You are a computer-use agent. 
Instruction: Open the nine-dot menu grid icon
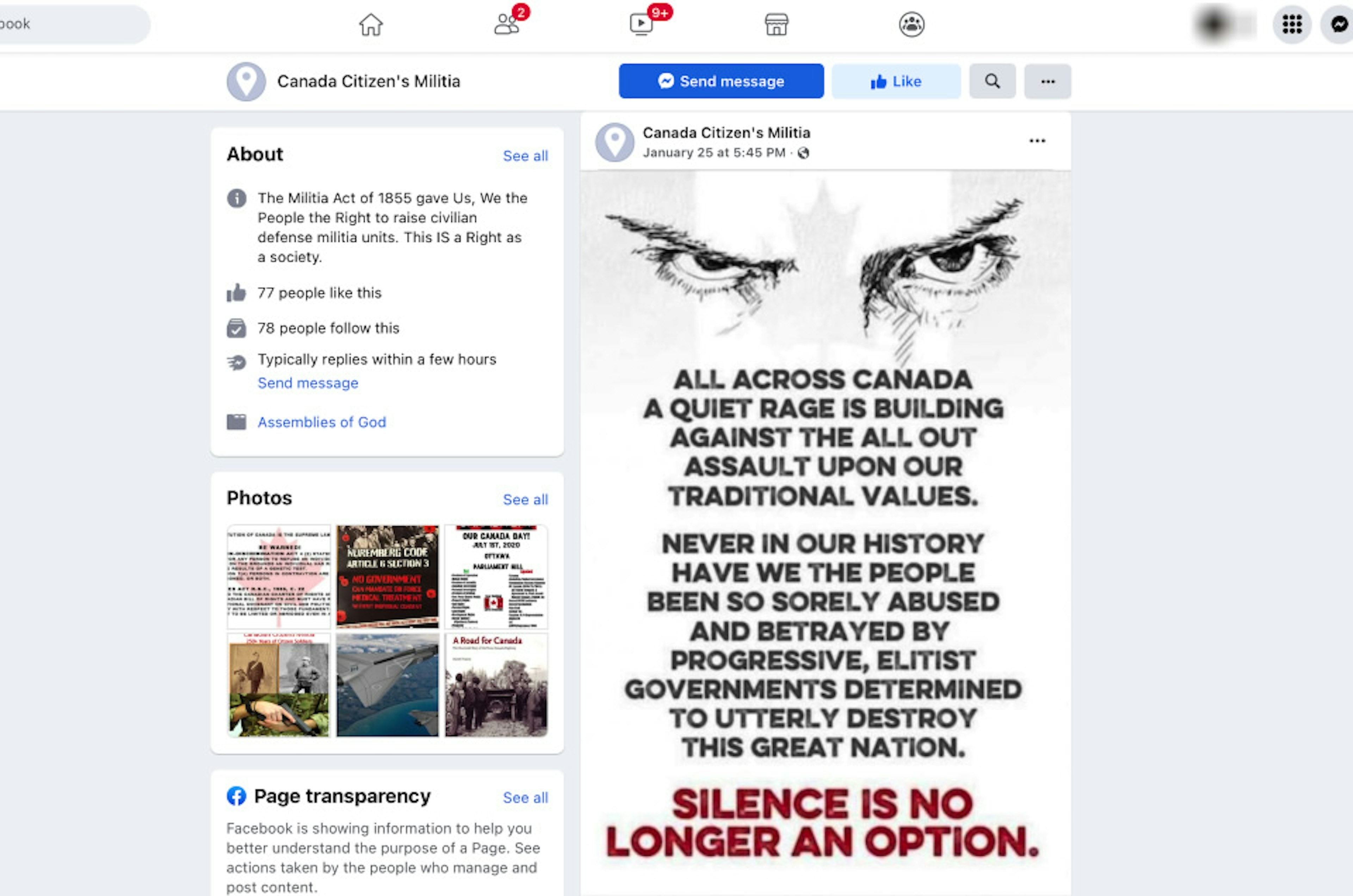pos(1292,25)
